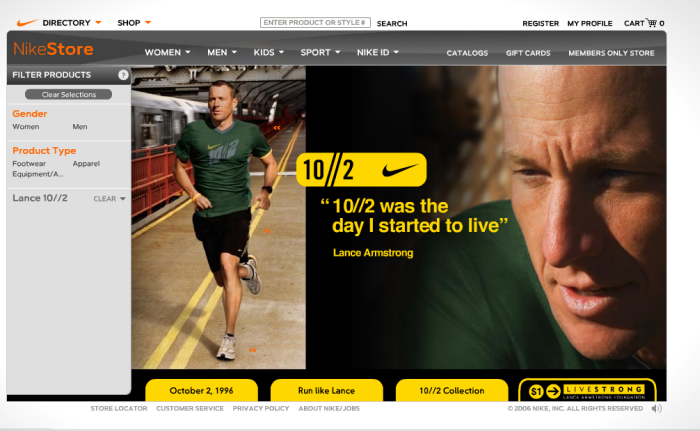Viewport: 700px width, 431px height.
Task: Click the shopping cart icon
Action: tap(652, 22)
